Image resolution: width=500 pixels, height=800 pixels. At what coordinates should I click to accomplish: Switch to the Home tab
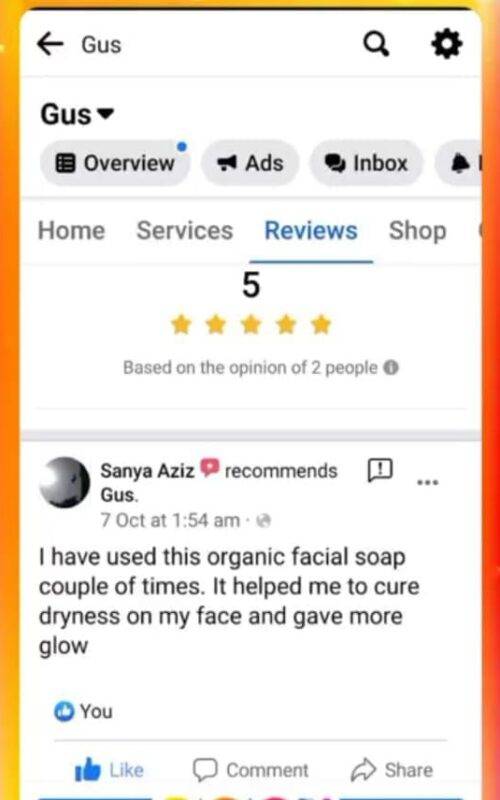click(71, 231)
